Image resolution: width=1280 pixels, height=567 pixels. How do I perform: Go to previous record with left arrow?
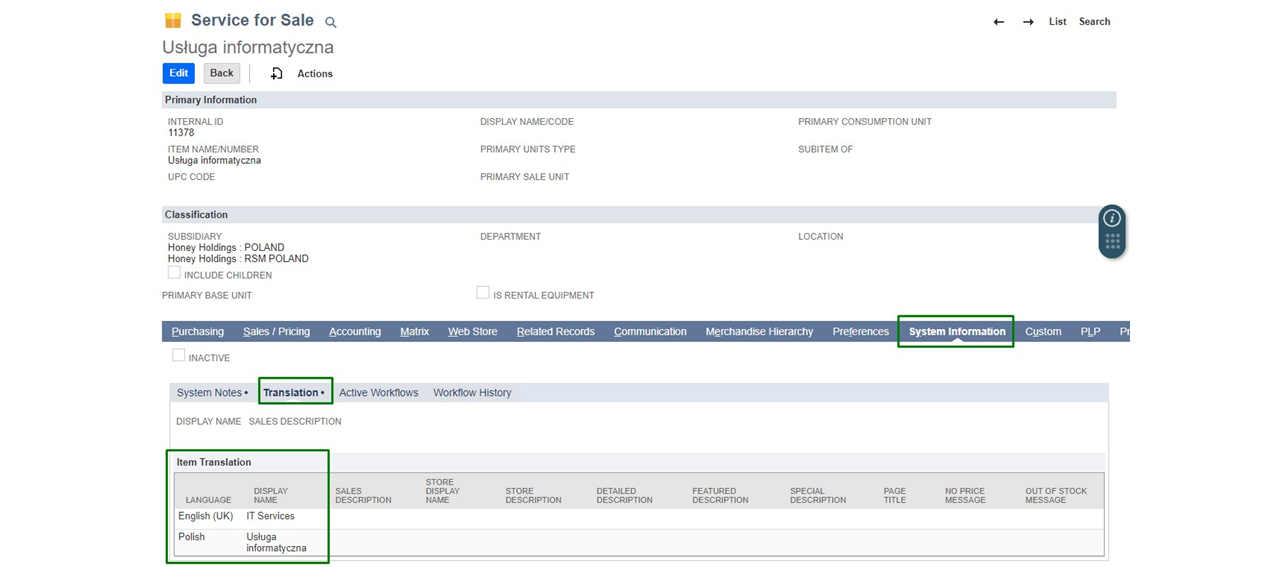pyautogui.click(x=998, y=22)
